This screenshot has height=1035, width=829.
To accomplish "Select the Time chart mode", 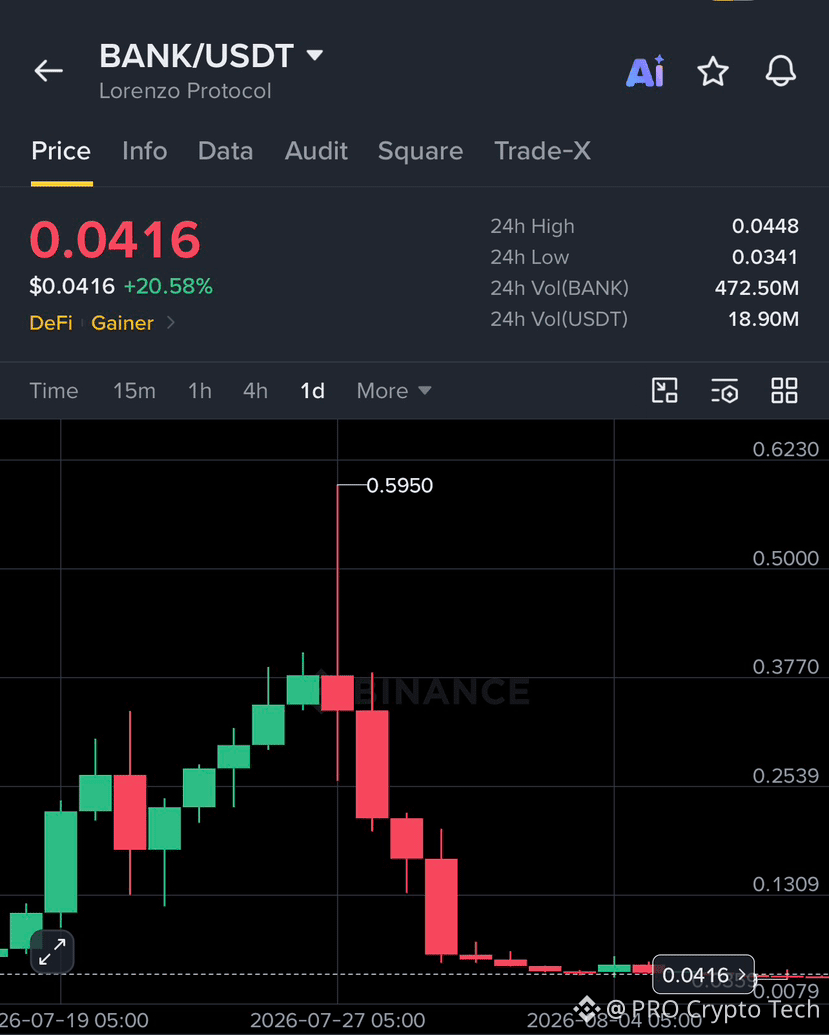I will (x=54, y=391).
